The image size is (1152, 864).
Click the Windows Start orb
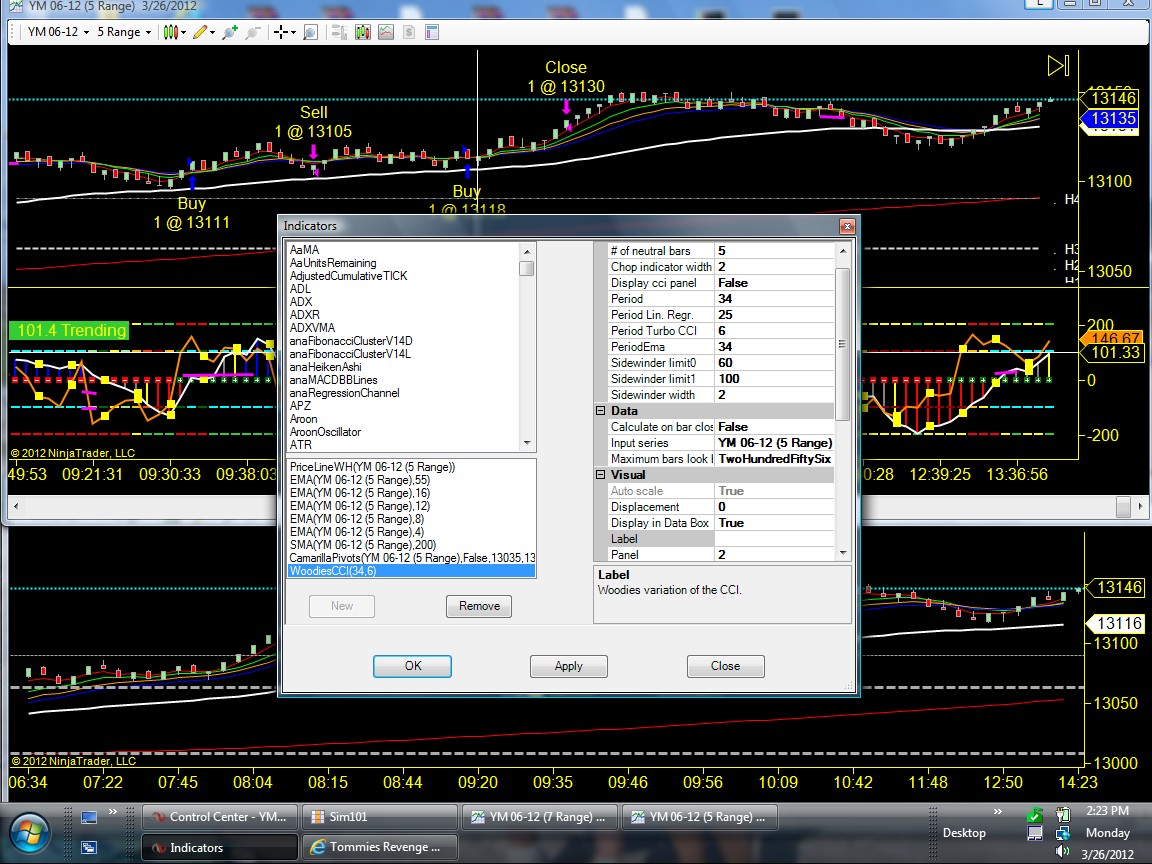(x=29, y=835)
